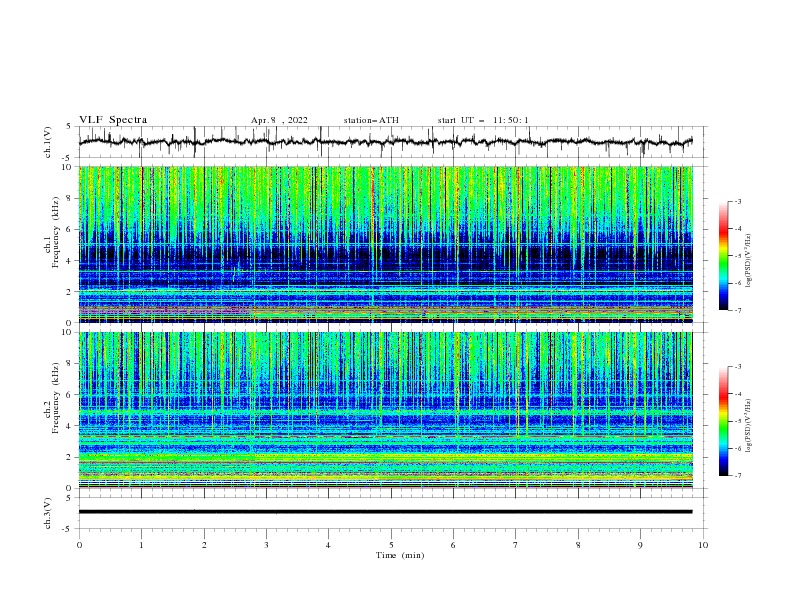Click the "2" kHz tick on ch.2 frequency axis

point(71,457)
